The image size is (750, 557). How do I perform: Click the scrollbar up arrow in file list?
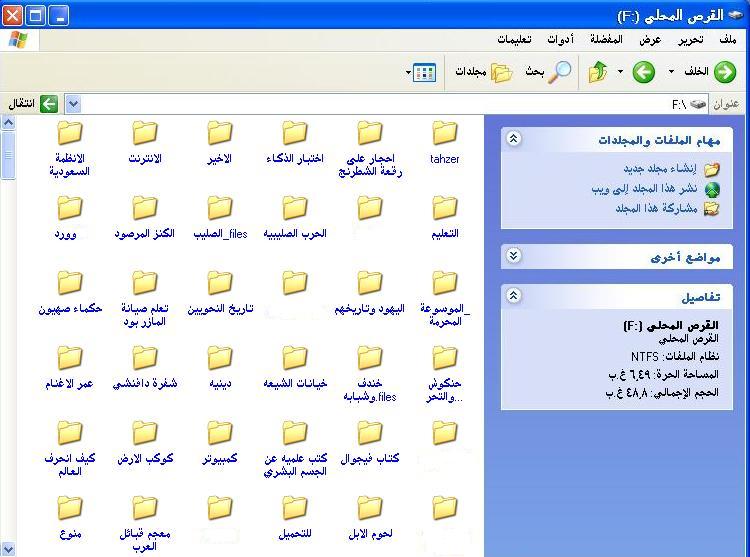(x=8, y=123)
